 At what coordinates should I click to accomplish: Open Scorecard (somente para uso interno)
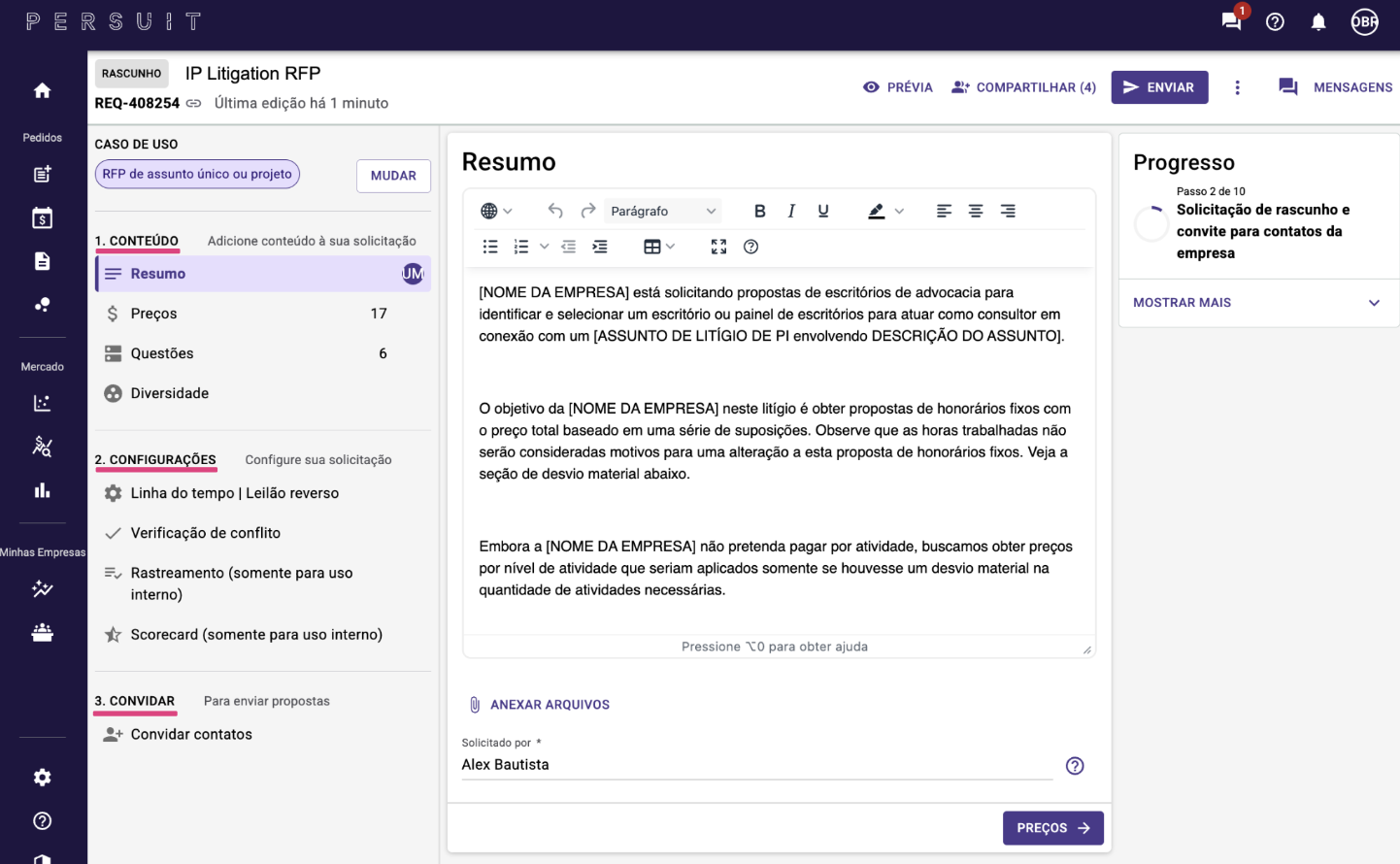263,635
